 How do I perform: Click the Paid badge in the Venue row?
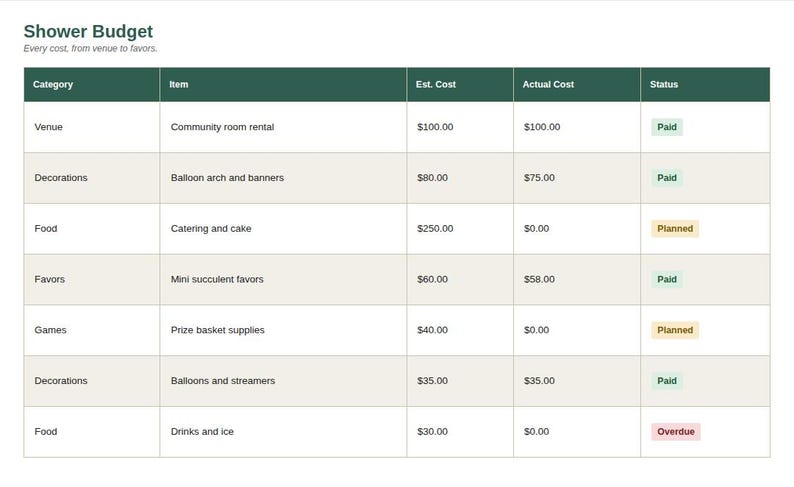(x=667, y=127)
